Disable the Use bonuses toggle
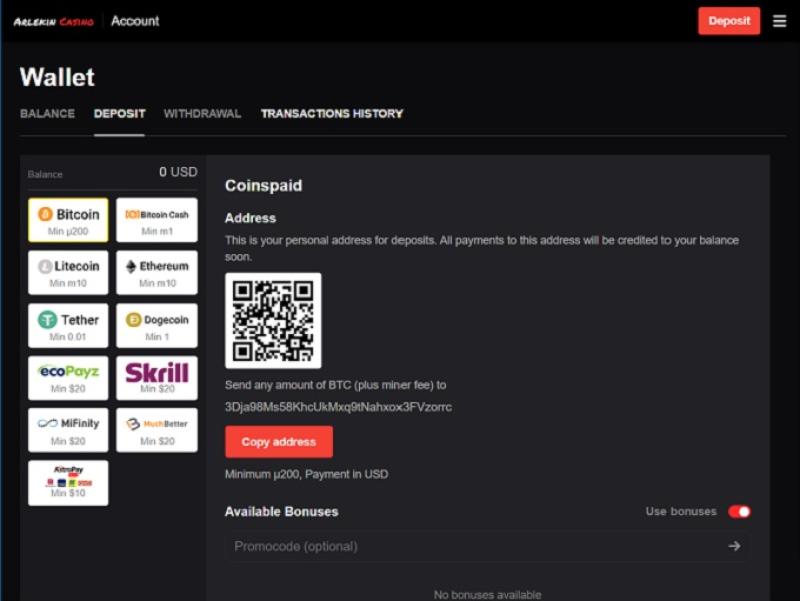 point(739,512)
